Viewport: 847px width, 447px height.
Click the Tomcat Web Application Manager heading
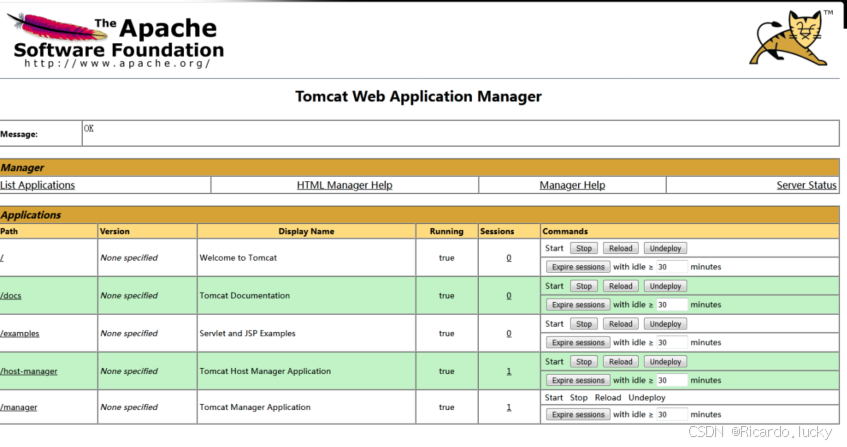pos(418,97)
